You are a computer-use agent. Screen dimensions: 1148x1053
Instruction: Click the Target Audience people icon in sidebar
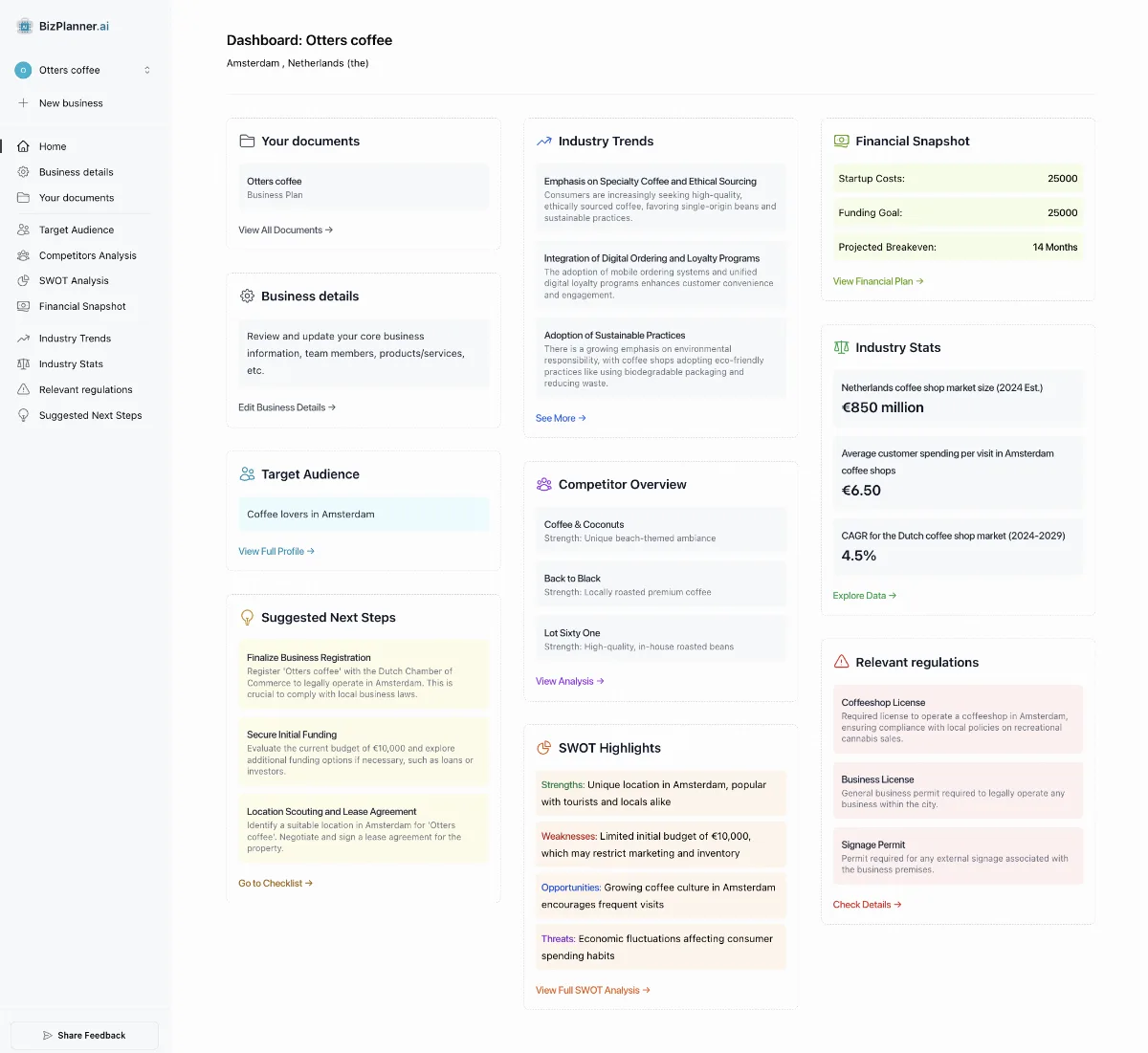23,230
